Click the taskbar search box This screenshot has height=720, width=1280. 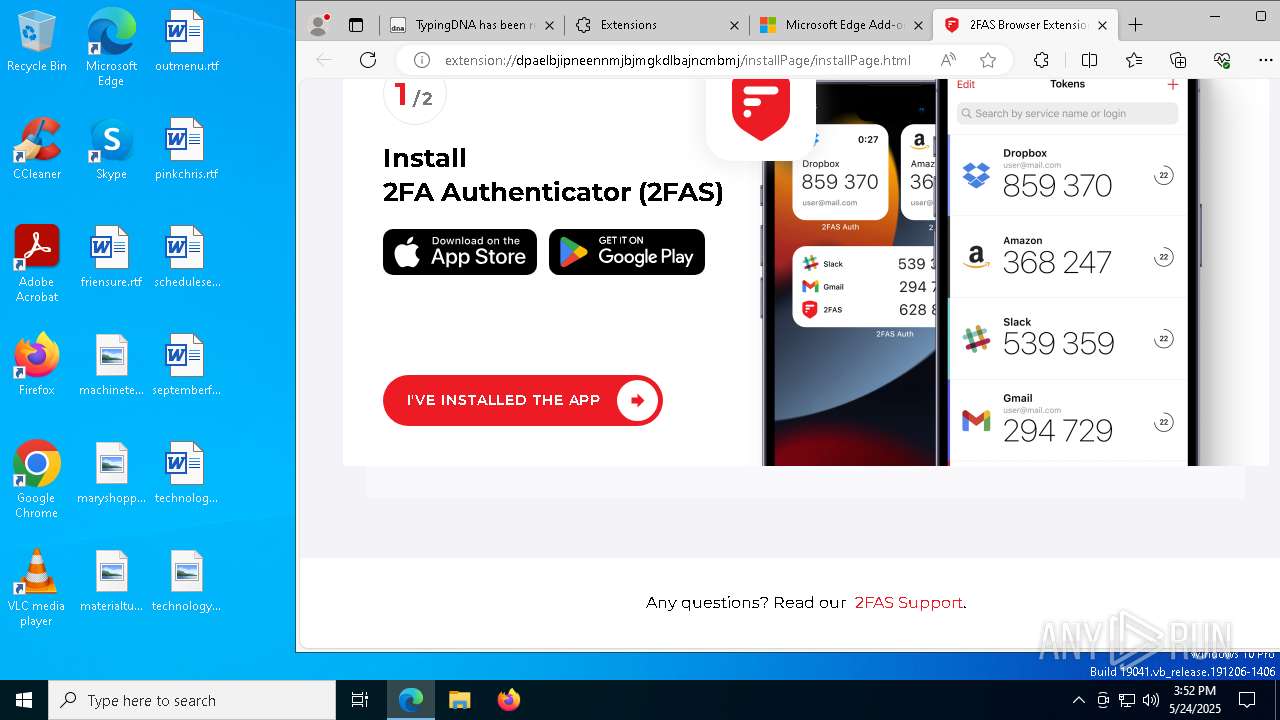point(192,700)
